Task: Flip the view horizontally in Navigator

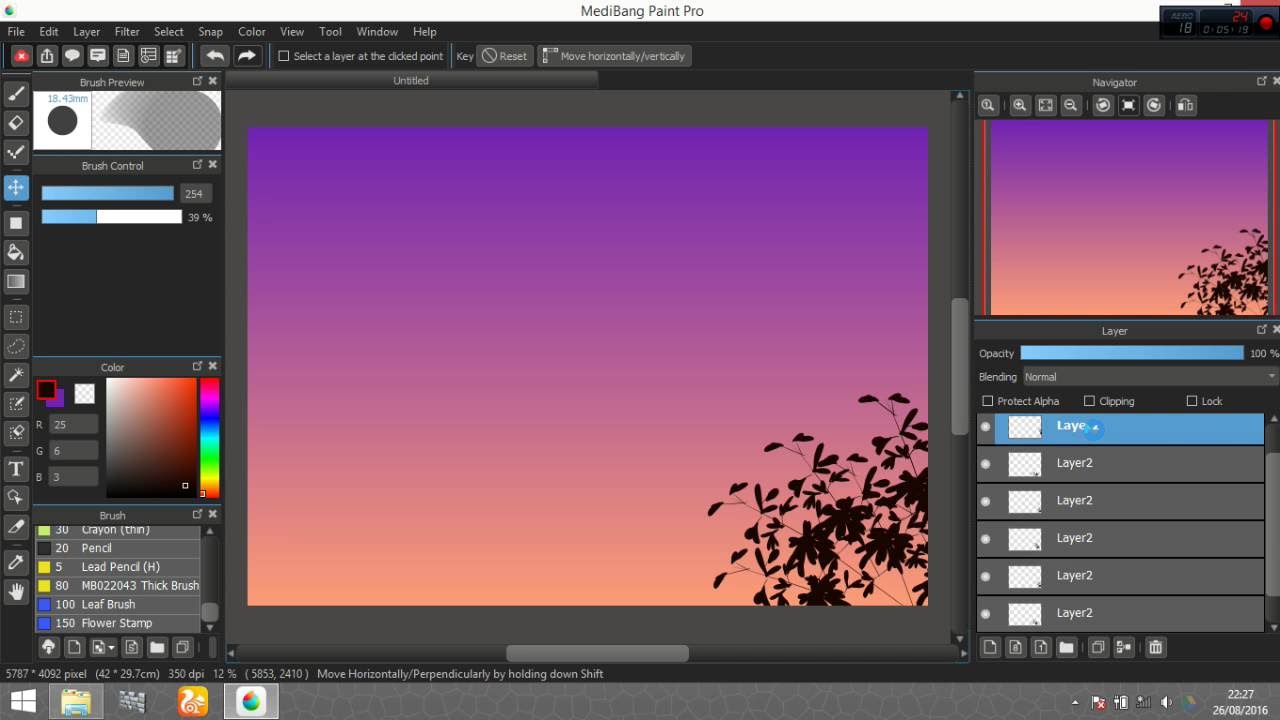Action: tap(1185, 105)
